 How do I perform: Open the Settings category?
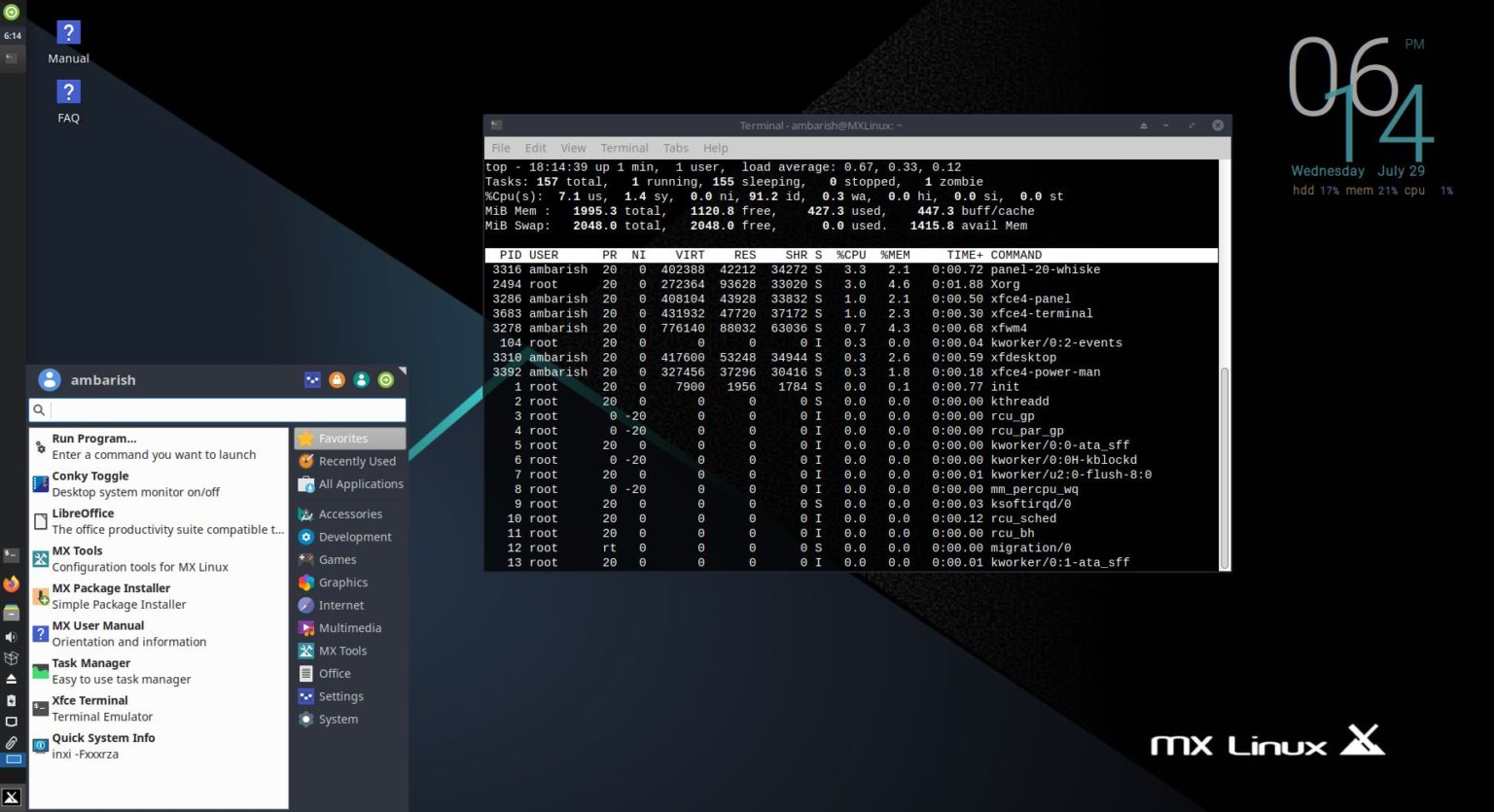350,696
